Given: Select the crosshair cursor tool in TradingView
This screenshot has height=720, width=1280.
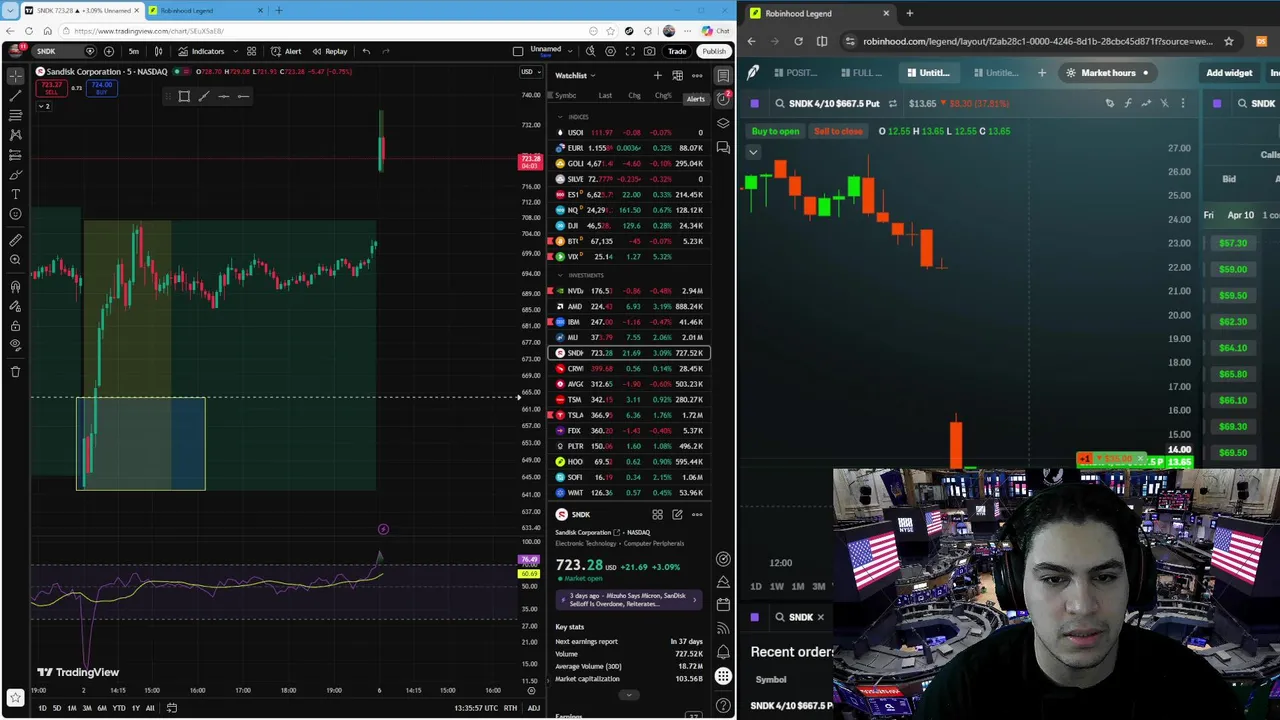Looking at the screenshot, I should 15,76.
